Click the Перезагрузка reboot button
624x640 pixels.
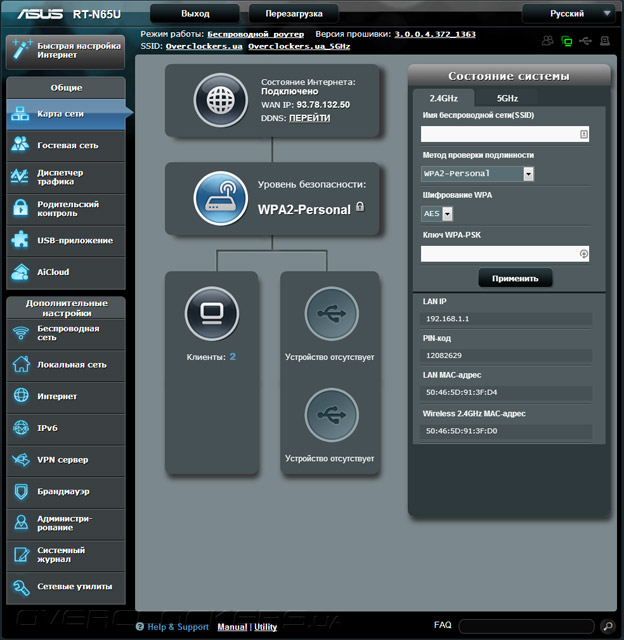(293, 13)
